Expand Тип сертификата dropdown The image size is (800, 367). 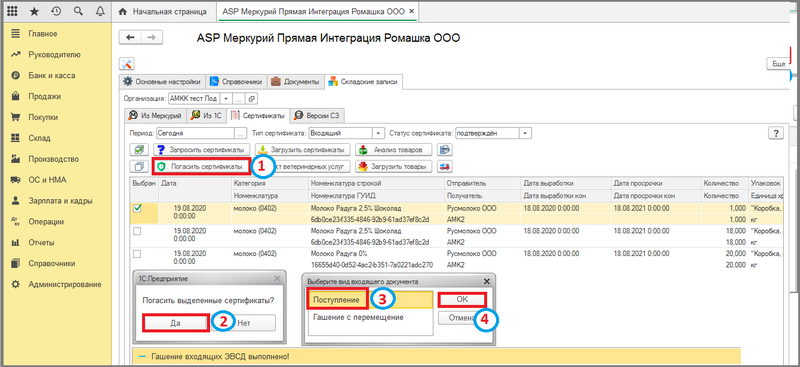coord(378,133)
